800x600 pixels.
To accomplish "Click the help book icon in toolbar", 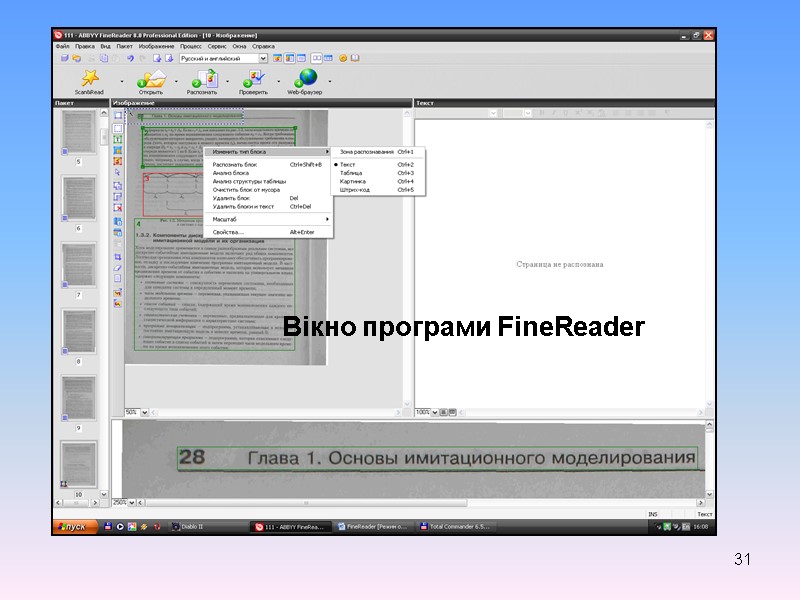I will coord(356,58).
